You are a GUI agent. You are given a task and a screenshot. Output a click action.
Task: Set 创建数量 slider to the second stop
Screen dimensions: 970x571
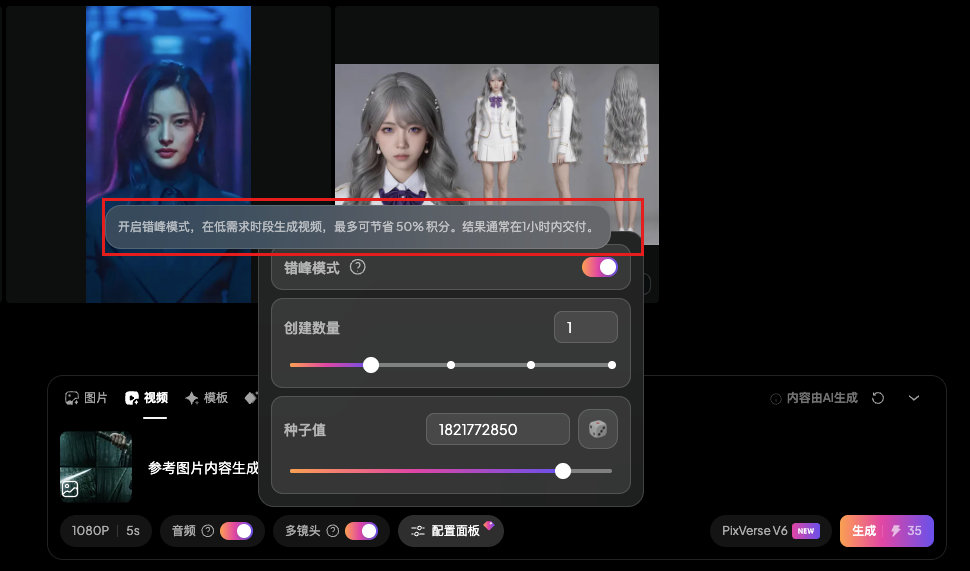(x=451, y=365)
